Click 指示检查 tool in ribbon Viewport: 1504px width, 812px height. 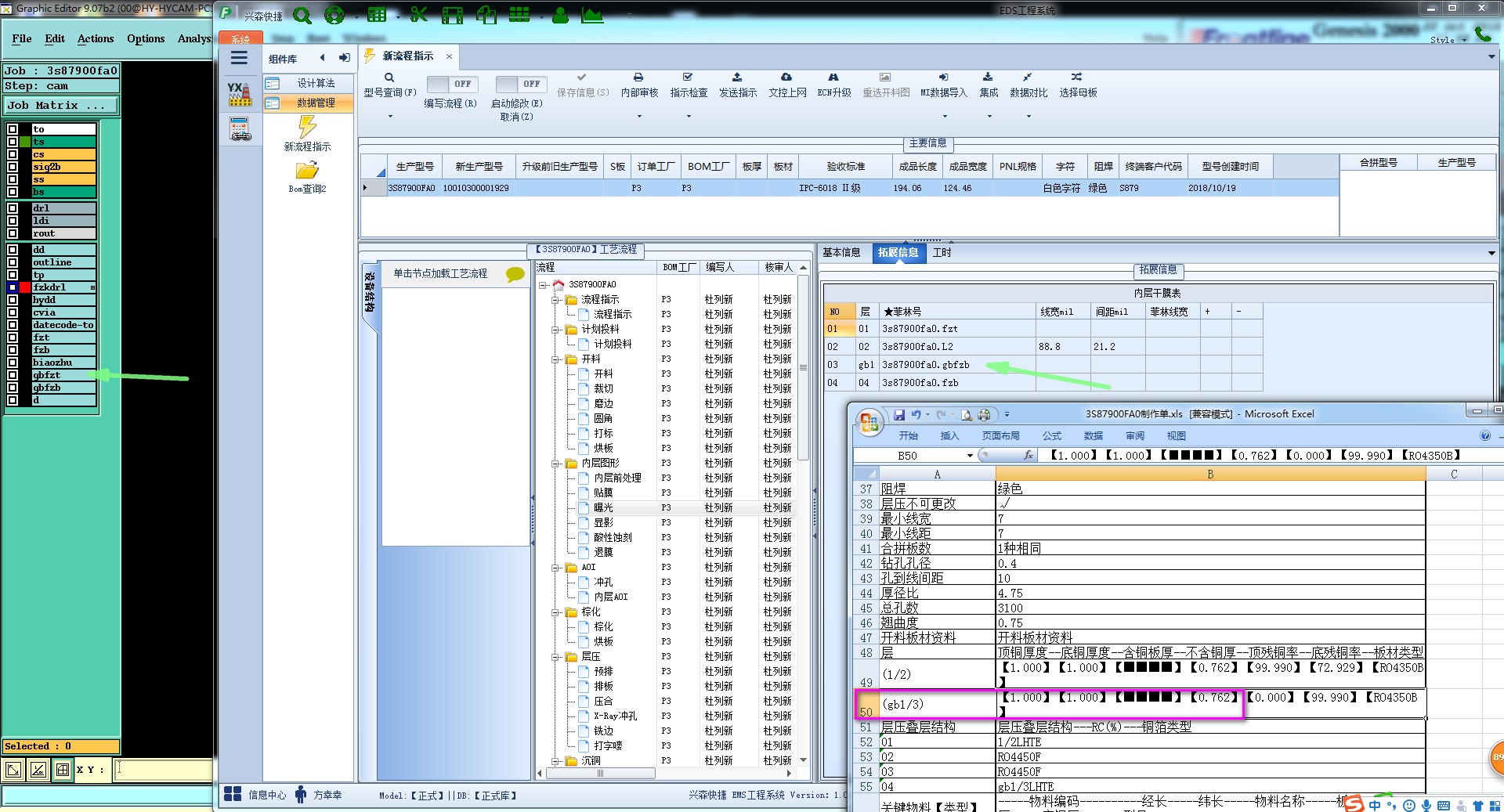click(689, 85)
